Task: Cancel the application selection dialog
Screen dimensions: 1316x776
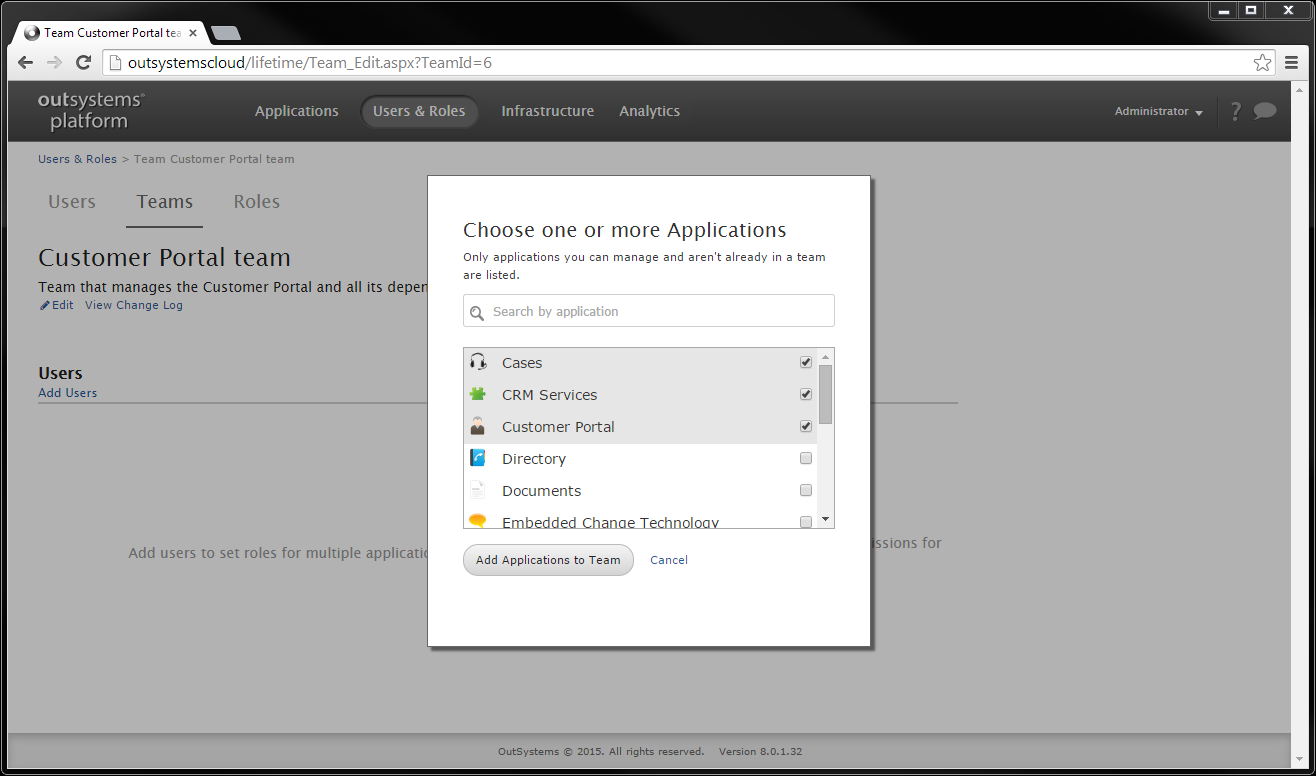Action: pyautogui.click(x=668, y=560)
